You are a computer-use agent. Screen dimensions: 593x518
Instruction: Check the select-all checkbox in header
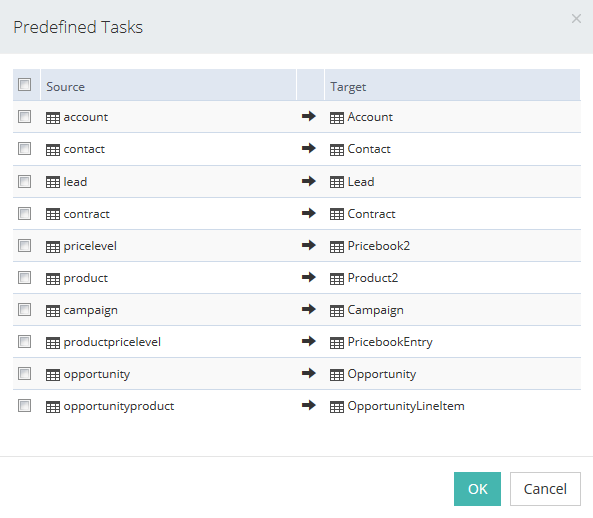[25, 84]
